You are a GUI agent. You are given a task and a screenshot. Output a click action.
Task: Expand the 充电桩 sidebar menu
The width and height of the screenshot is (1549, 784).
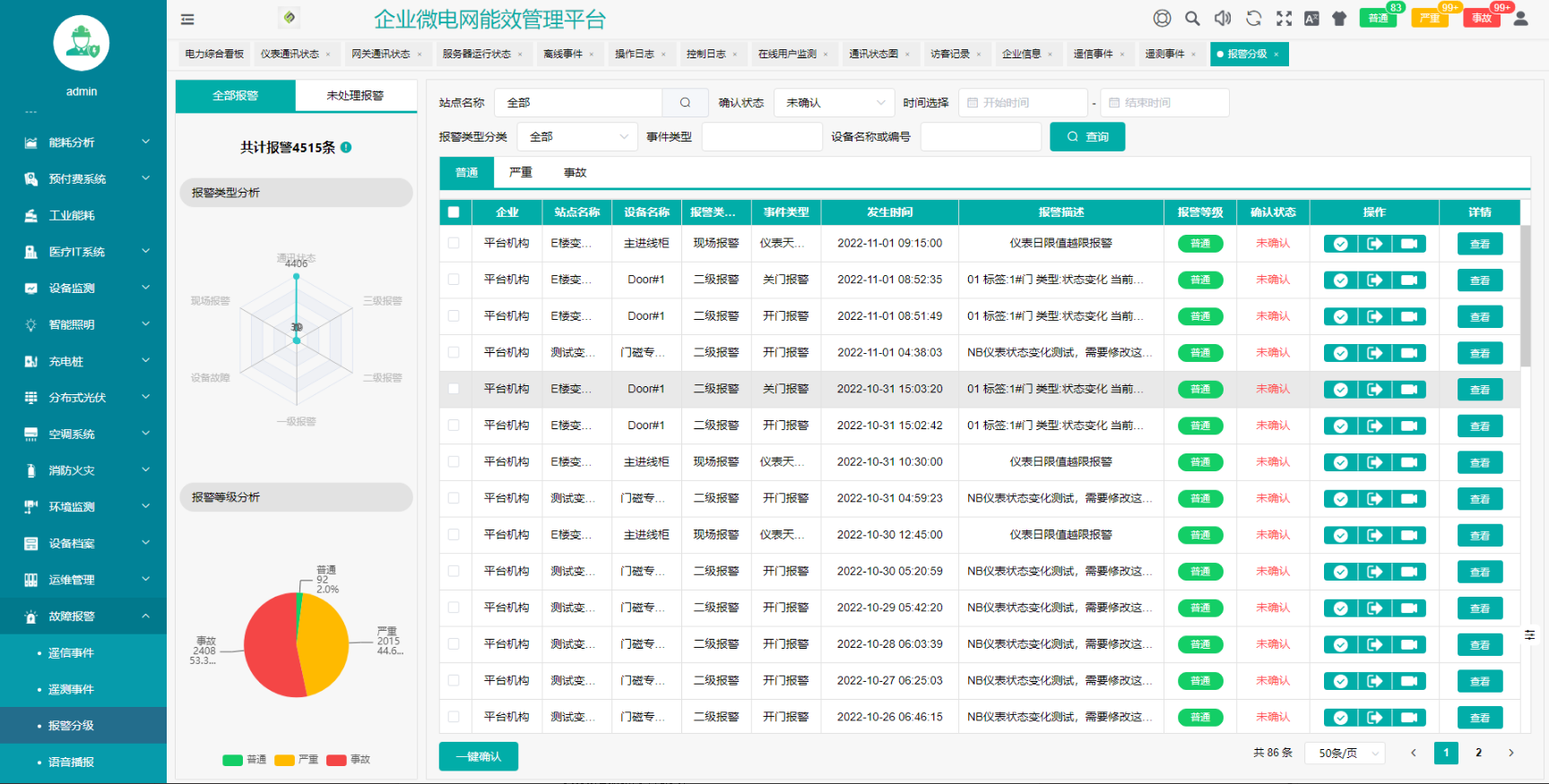tap(83, 361)
